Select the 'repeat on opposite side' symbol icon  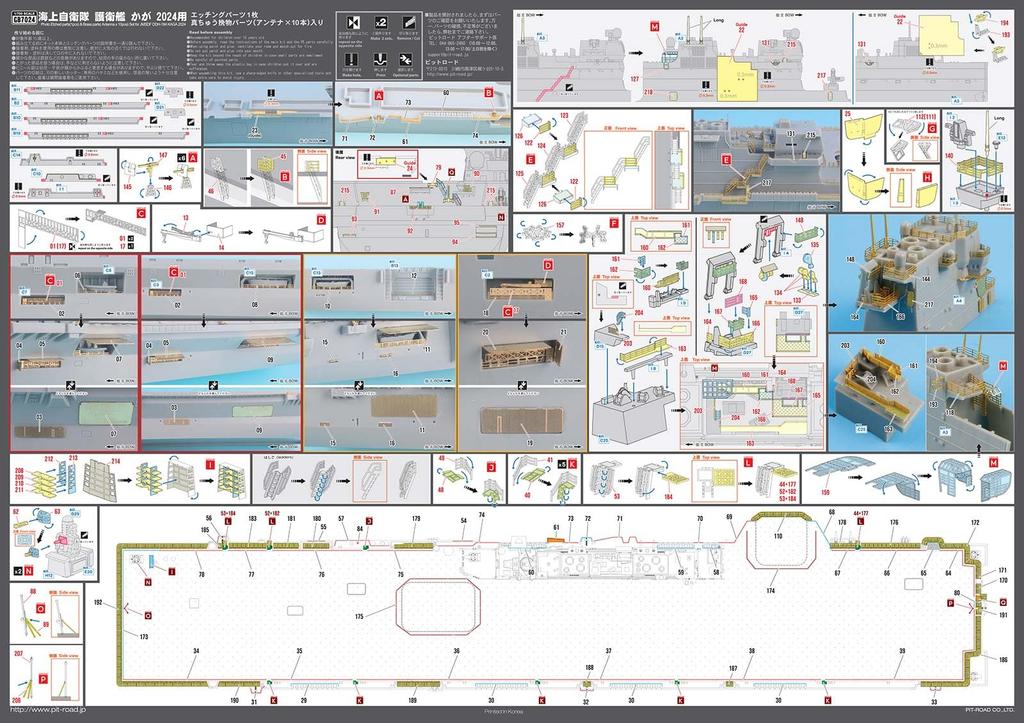(353, 25)
